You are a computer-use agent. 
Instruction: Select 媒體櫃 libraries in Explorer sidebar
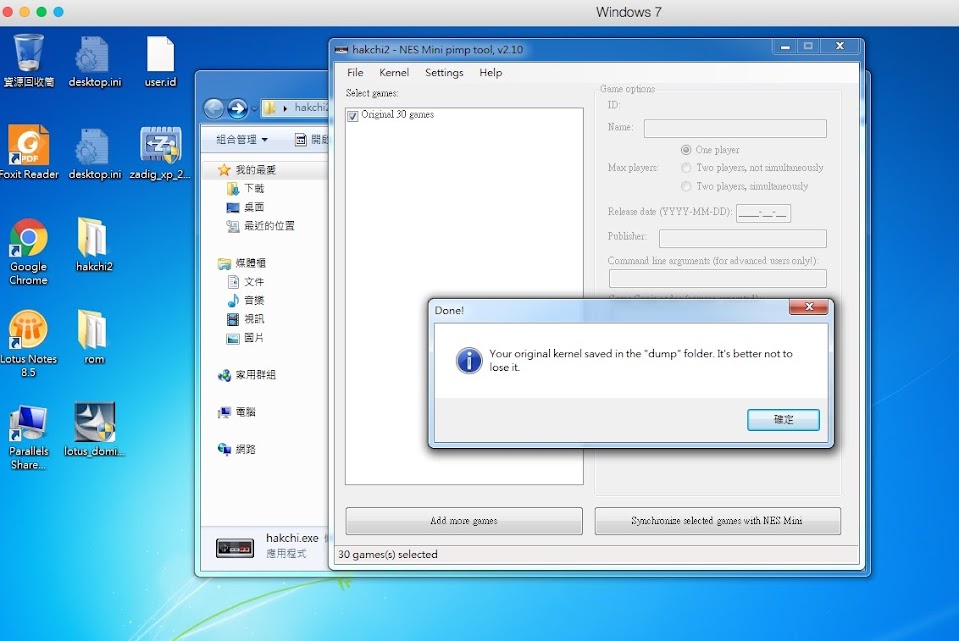click(x=242, y=263)
